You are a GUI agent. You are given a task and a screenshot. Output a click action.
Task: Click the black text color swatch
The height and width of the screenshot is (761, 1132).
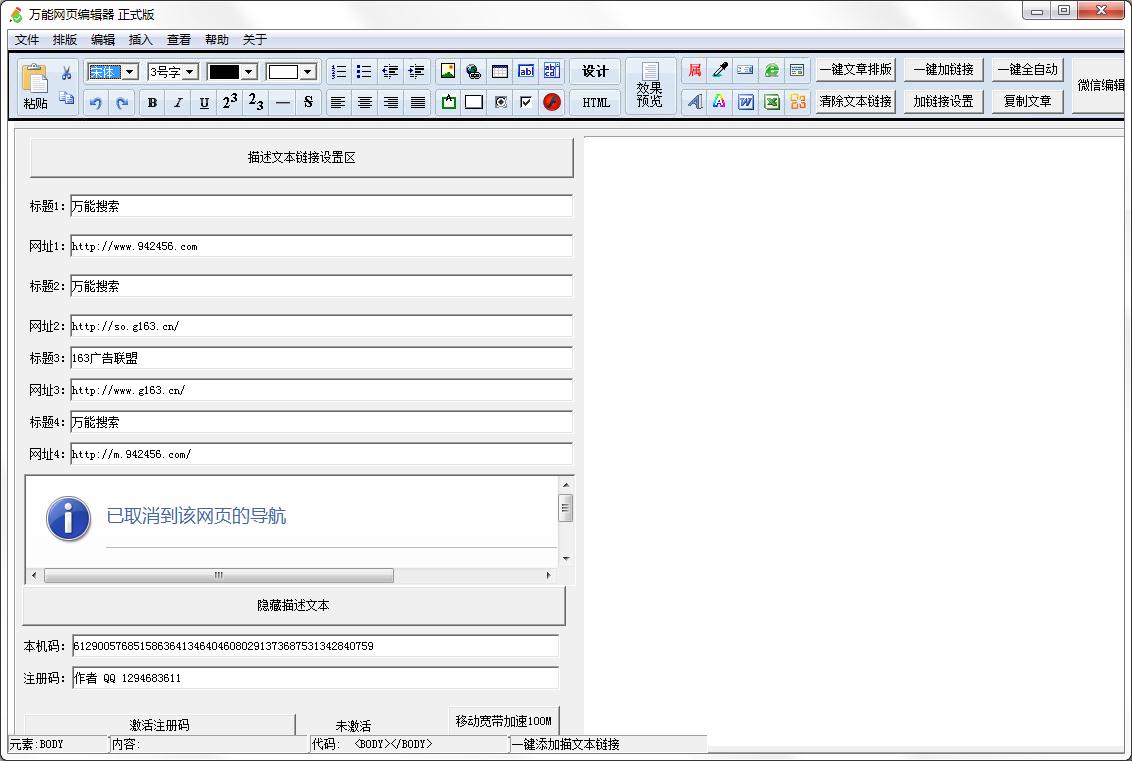click(x=224, y=72)
